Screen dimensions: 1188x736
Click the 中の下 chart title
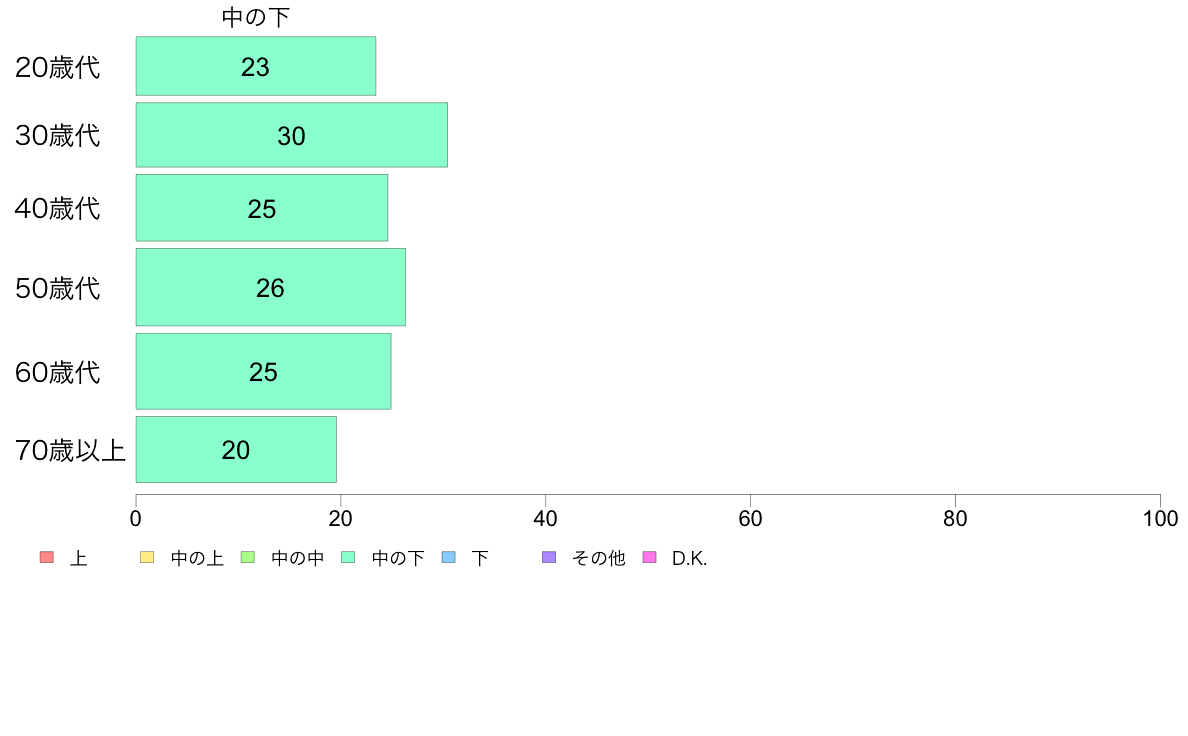click(255, 17)
